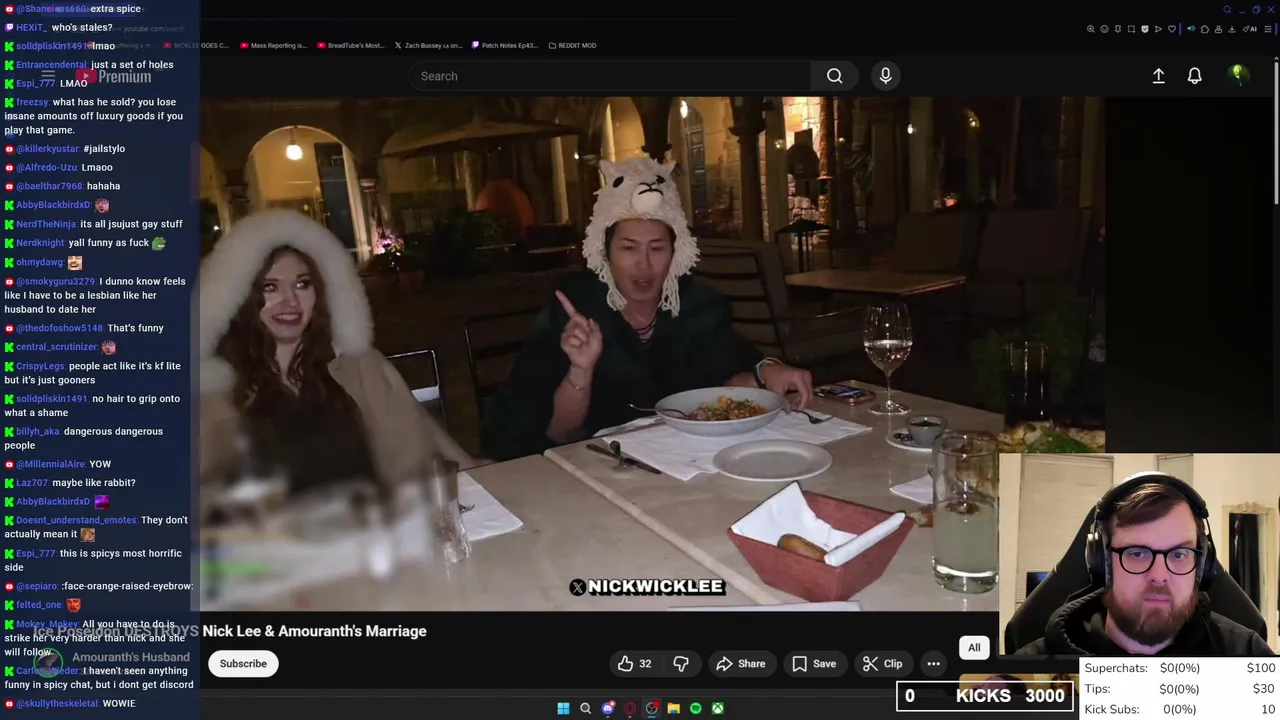Open the 'BreadTube's Most...' bookmark
Viewport: 1280px width, 720px height.
(350, 45)
